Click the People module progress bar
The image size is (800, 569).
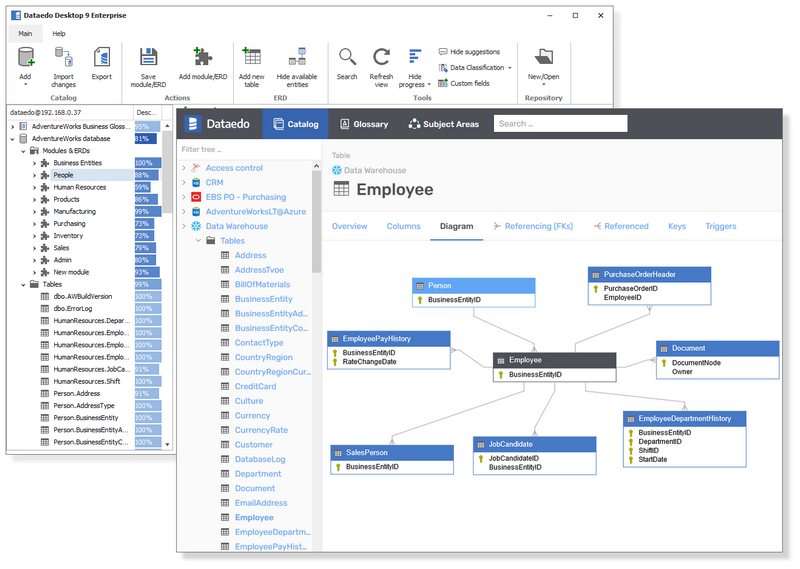[146, 175]
